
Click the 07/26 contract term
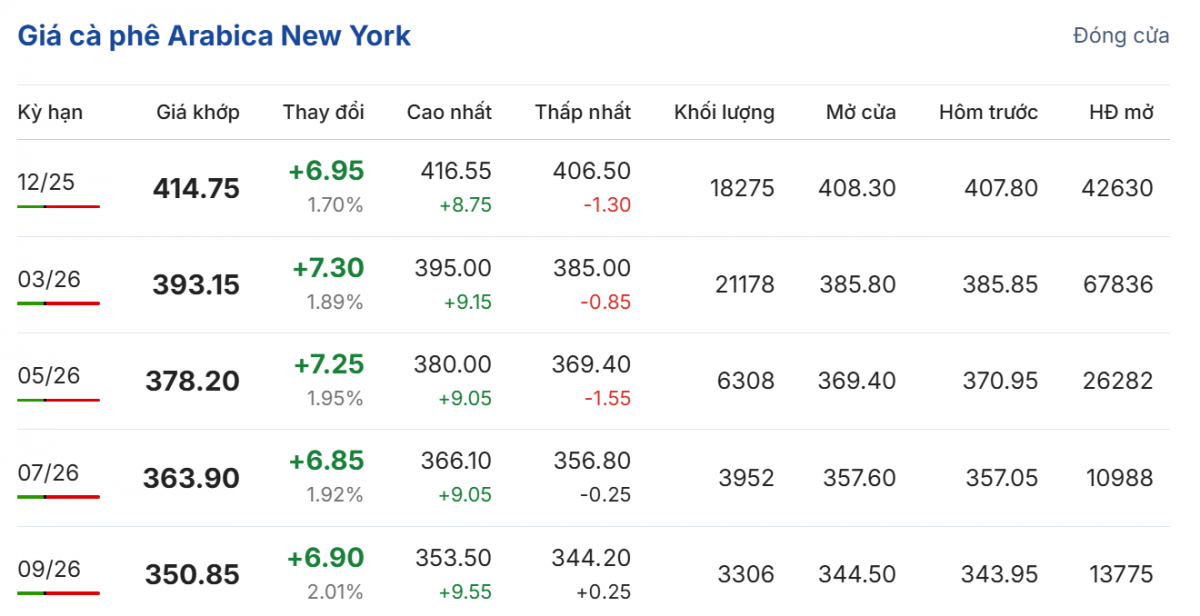click(x=49, y=472)
